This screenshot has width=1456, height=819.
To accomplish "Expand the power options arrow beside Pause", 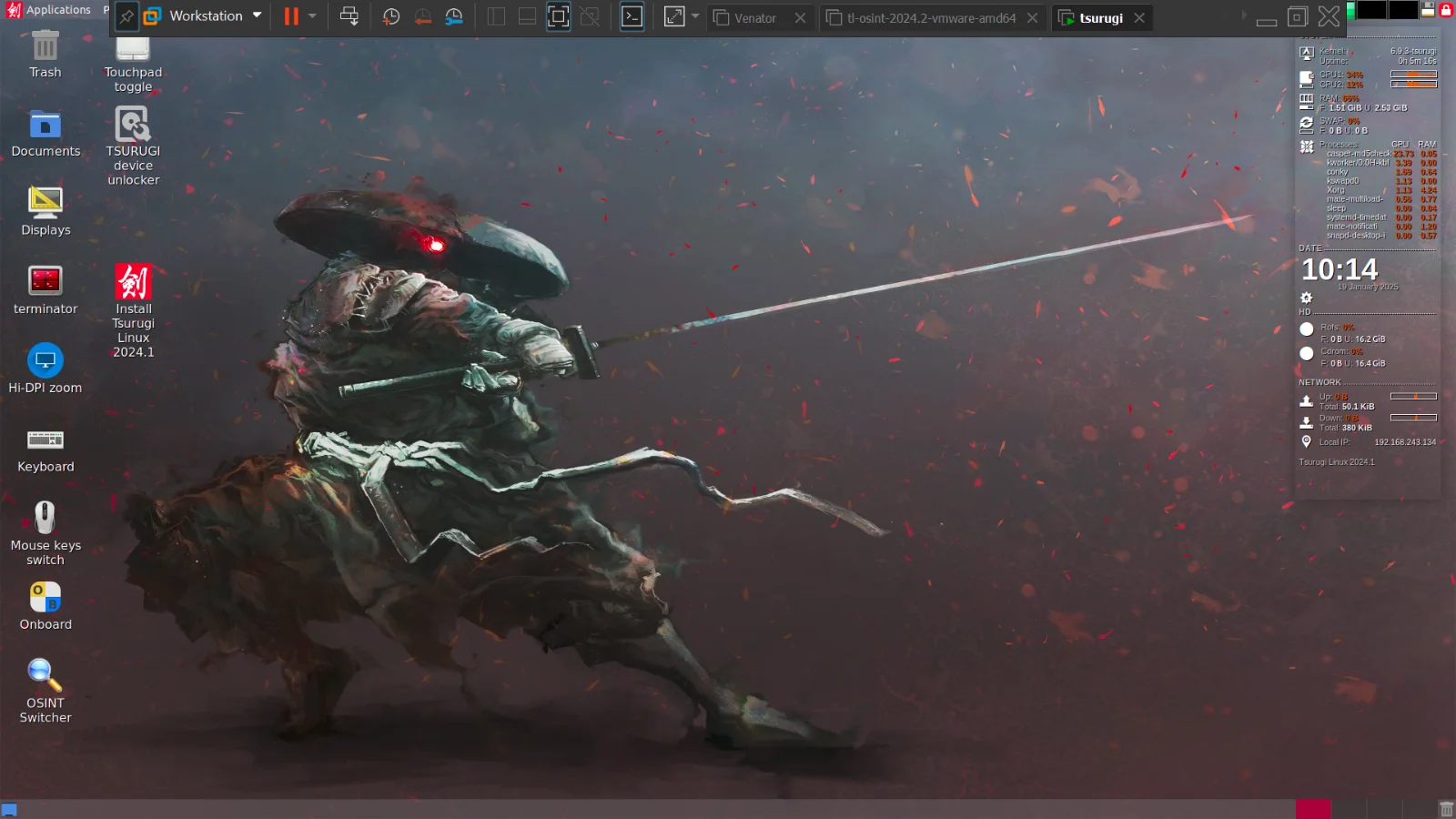I will (x=313, y=16).
